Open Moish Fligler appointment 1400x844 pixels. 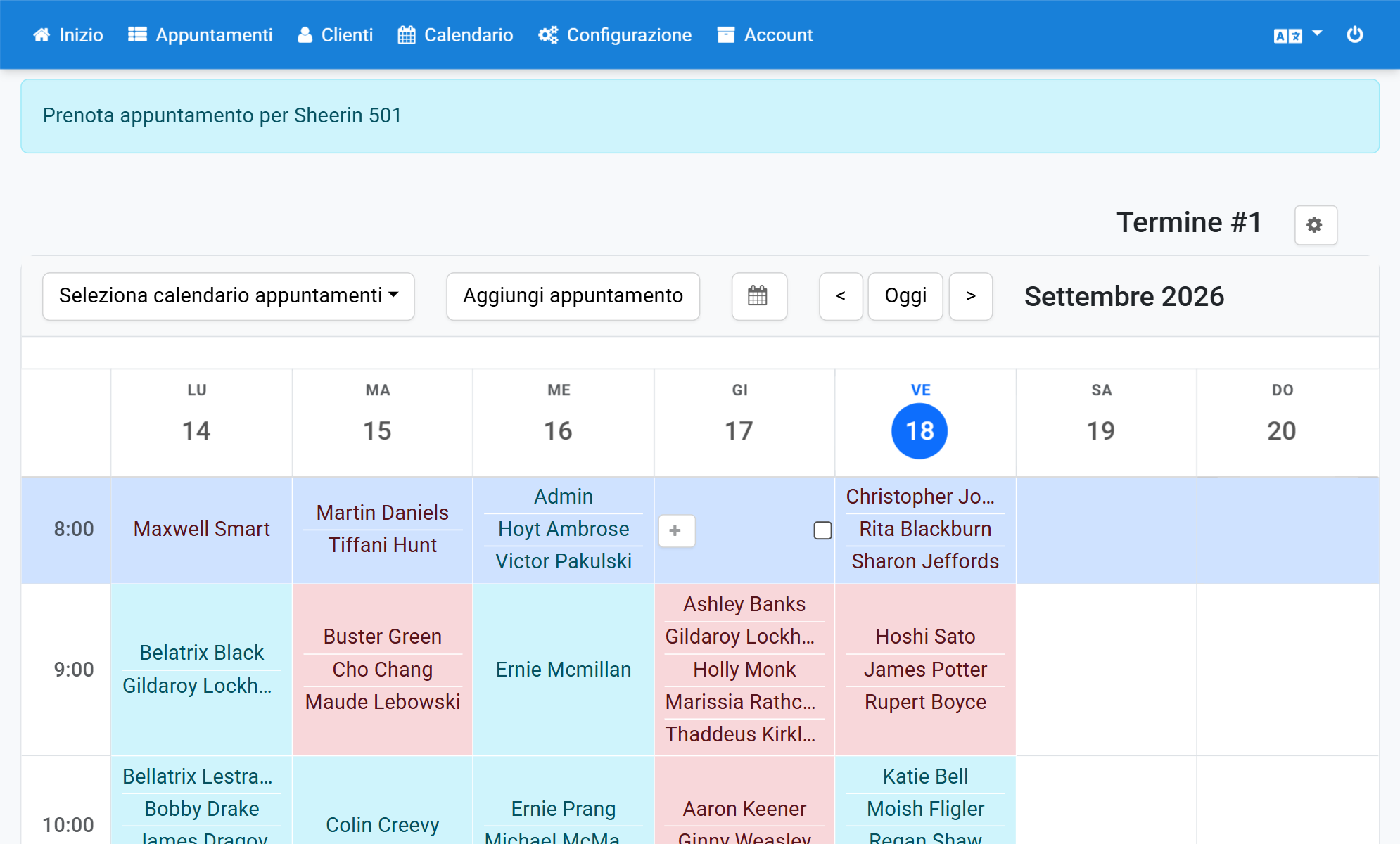925,809
